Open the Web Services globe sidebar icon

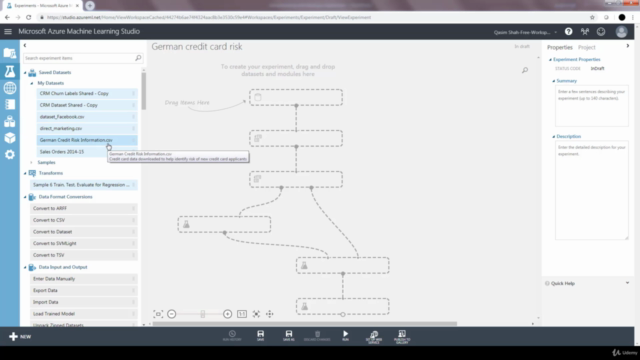click(x=10, y=88)
